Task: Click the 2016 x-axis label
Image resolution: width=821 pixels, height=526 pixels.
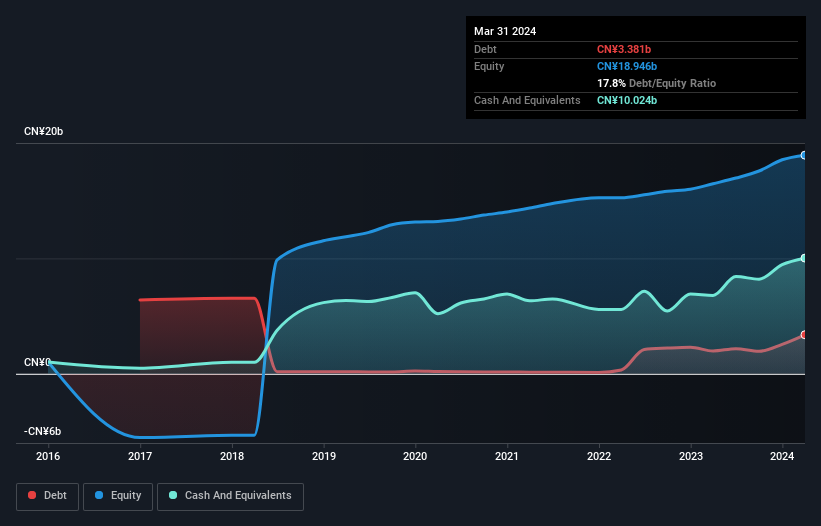Action: (48, 456)
